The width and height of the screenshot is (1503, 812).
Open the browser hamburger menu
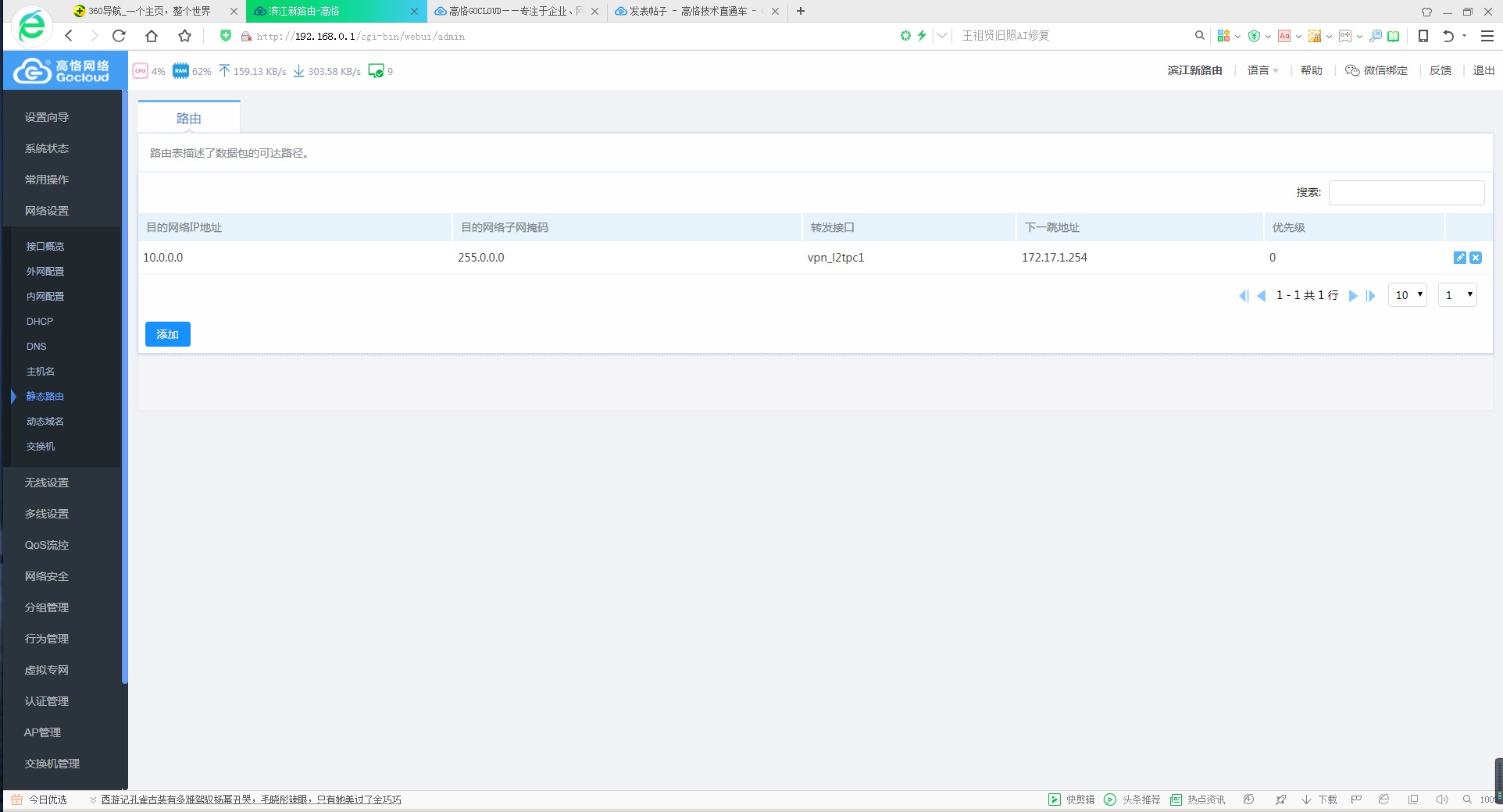click(1487, 35)
